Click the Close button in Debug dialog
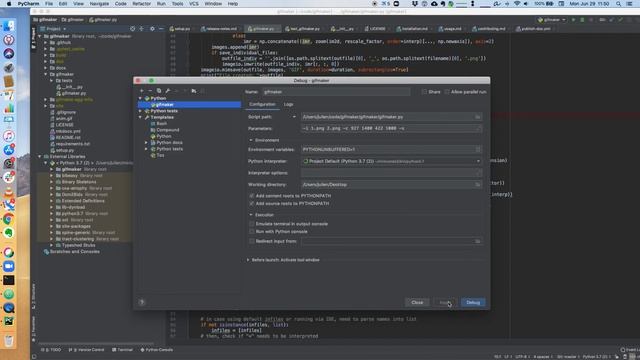The height and width of the screenshot is (360, 640). point(417,302)
